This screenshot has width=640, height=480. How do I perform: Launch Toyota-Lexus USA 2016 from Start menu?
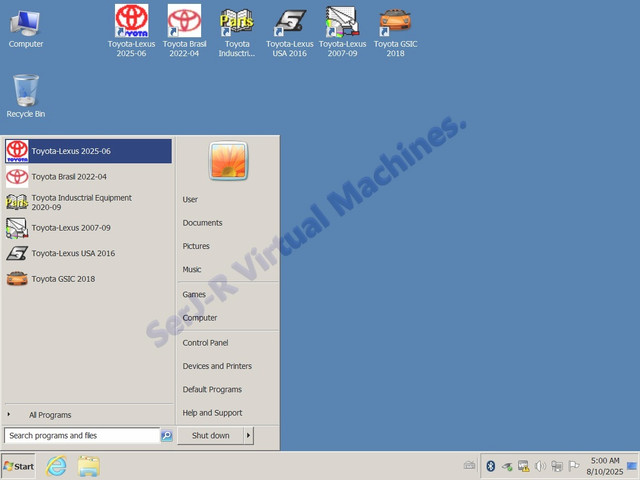click(x=88, y=253)
